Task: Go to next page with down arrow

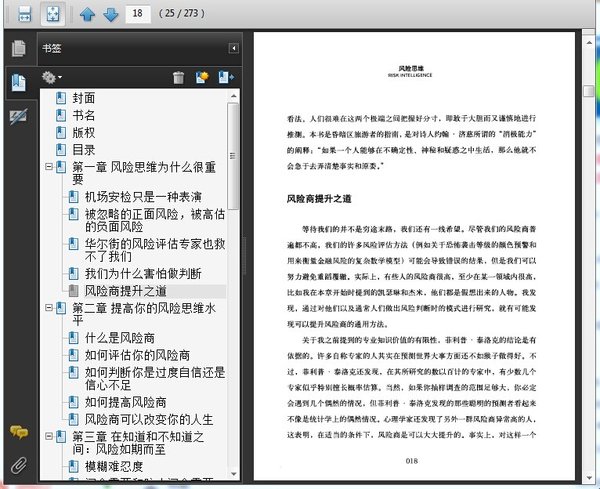Action: point(110,14)
